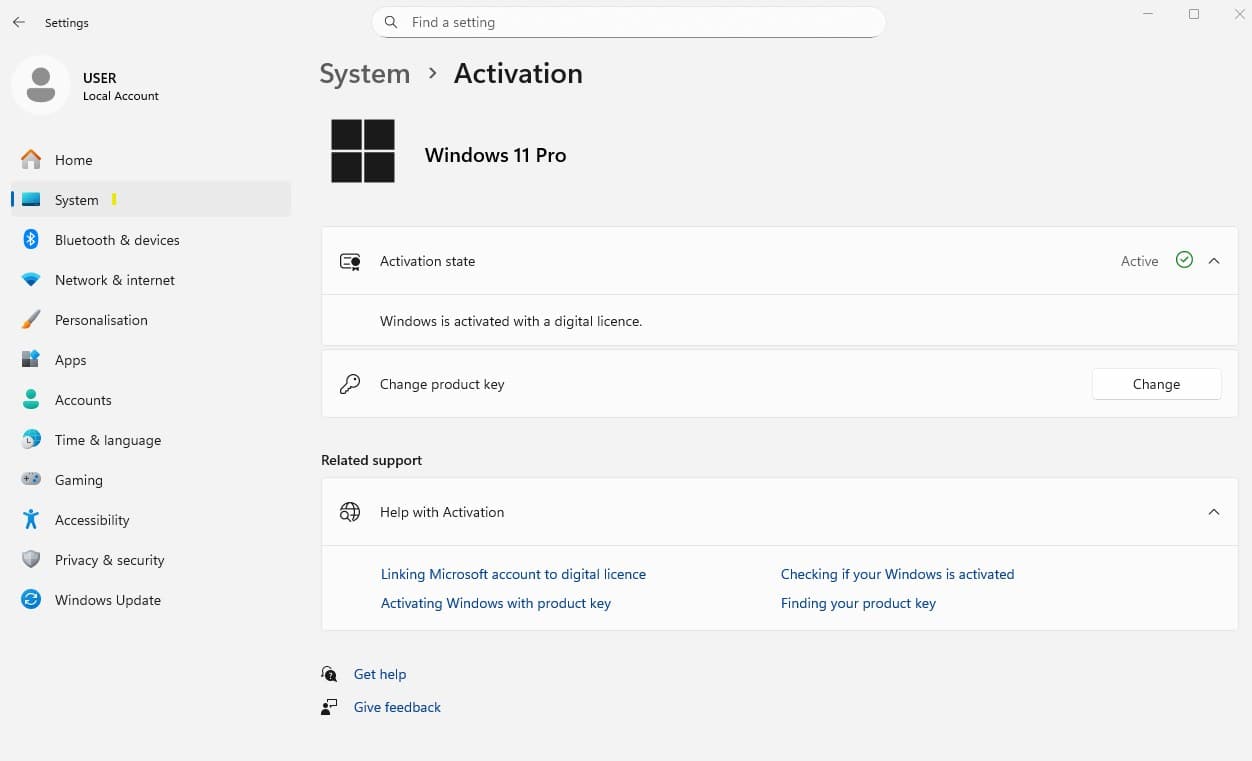Go back using the arrow button
The width and height of the screenshot is (1252, 761).
pos(18,22)
